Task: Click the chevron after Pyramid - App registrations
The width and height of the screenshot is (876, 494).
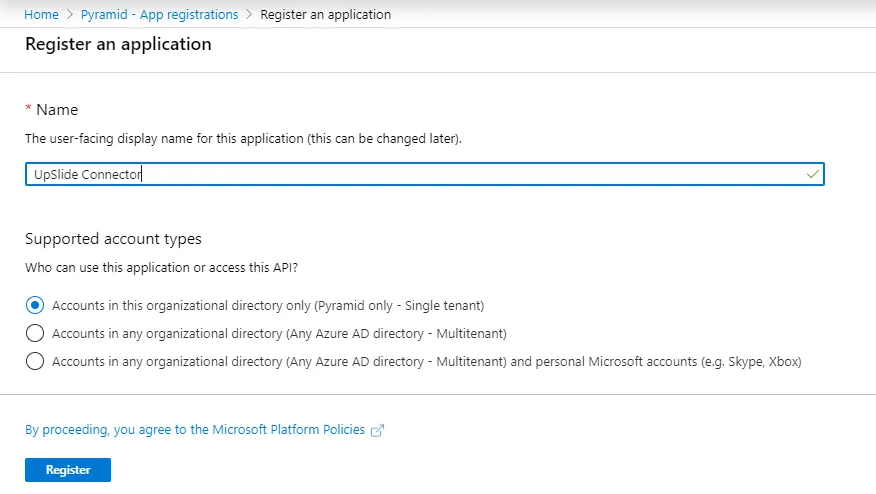Action: (x=249, y=15)
